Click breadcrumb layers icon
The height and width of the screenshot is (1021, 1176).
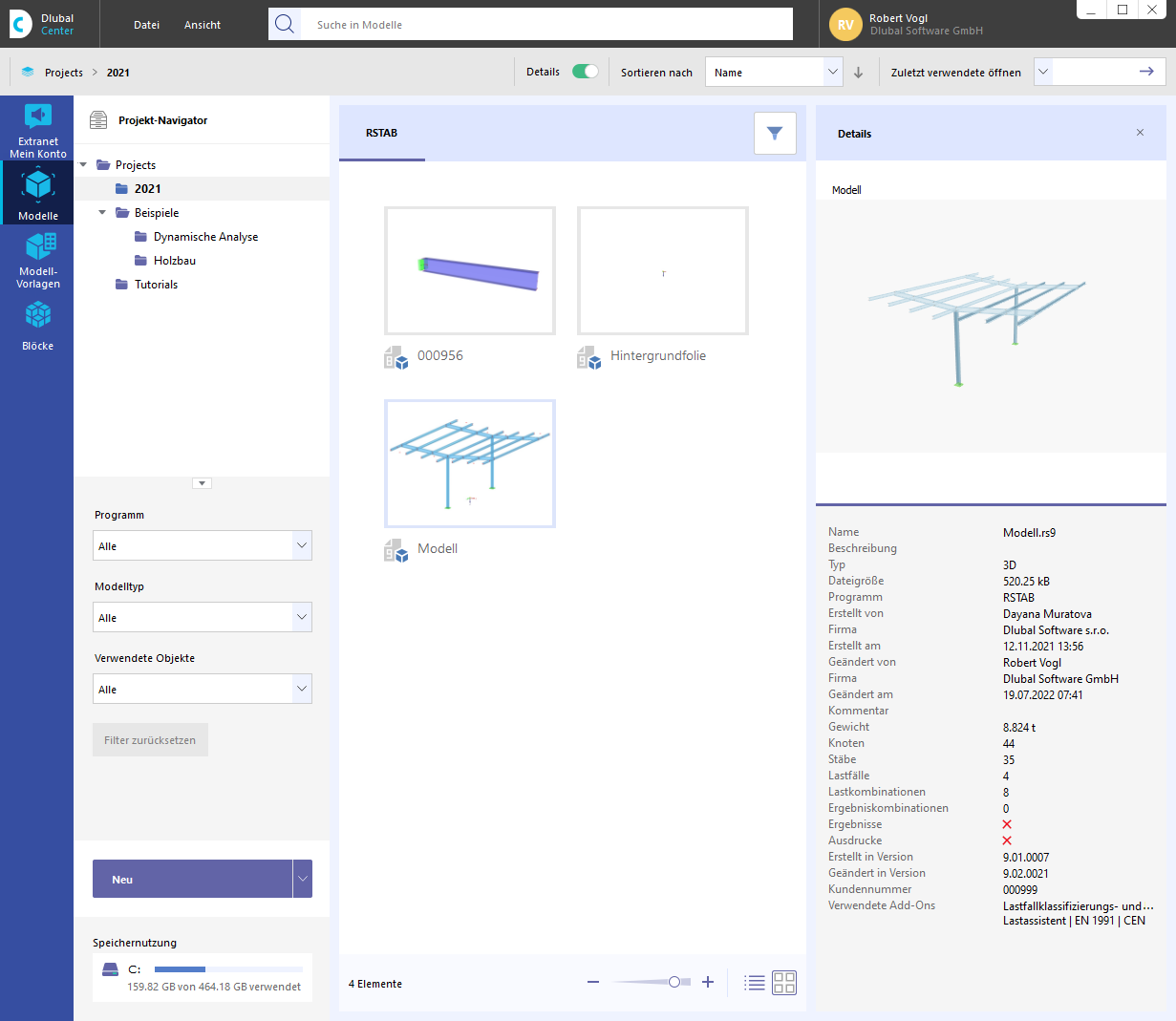point(28,72)
